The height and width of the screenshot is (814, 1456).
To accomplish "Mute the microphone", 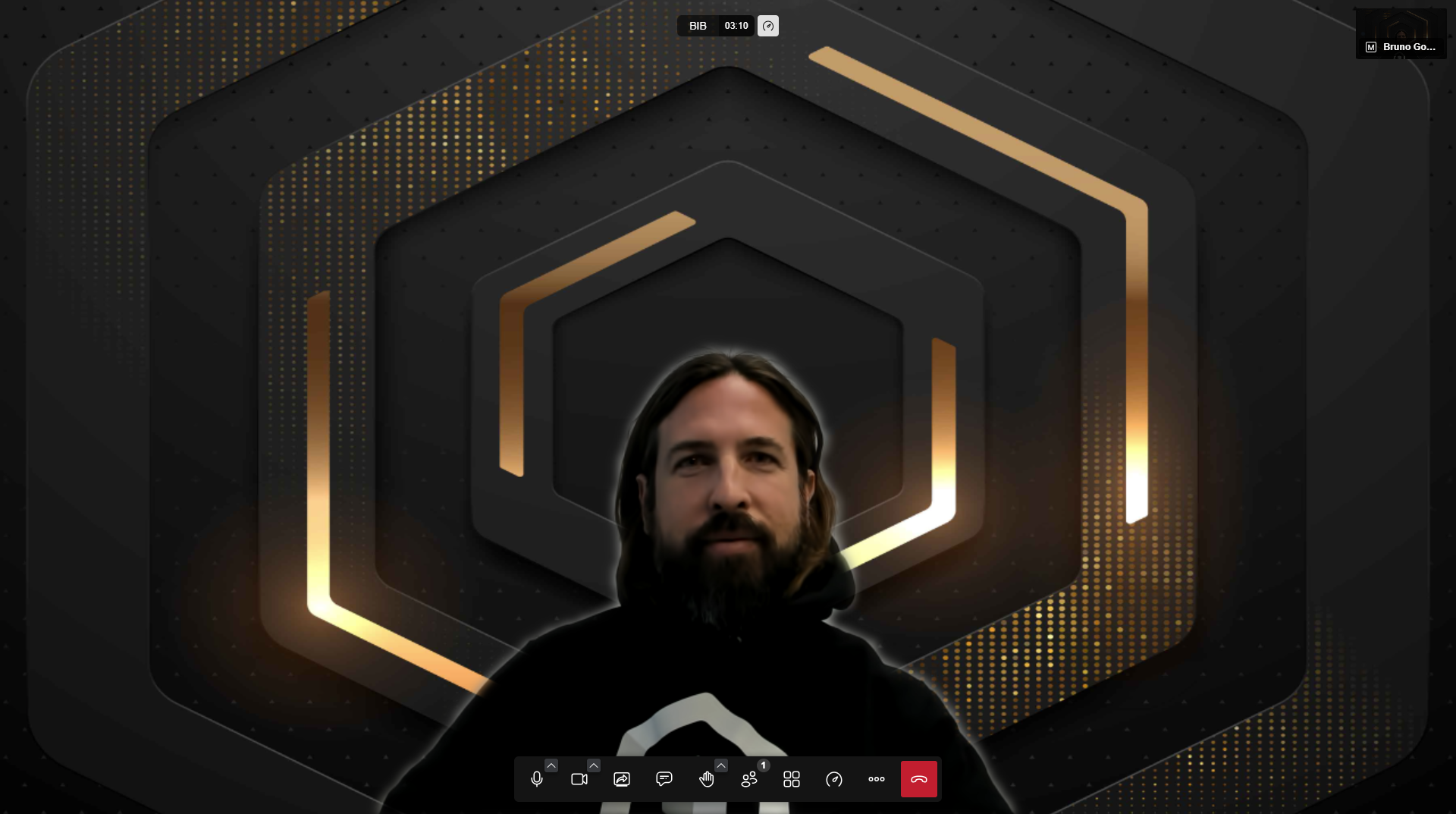I will coord(537,779).
